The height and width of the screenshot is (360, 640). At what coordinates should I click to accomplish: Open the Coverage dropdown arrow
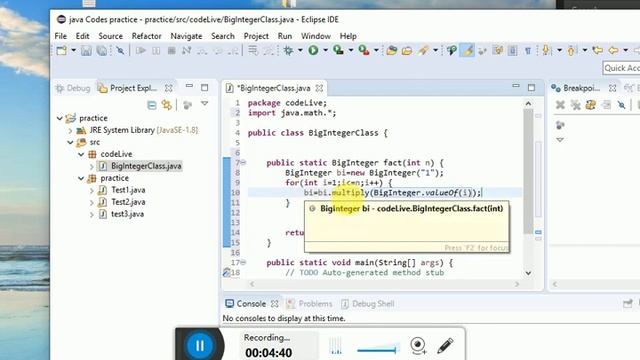(x=351, y=50)
